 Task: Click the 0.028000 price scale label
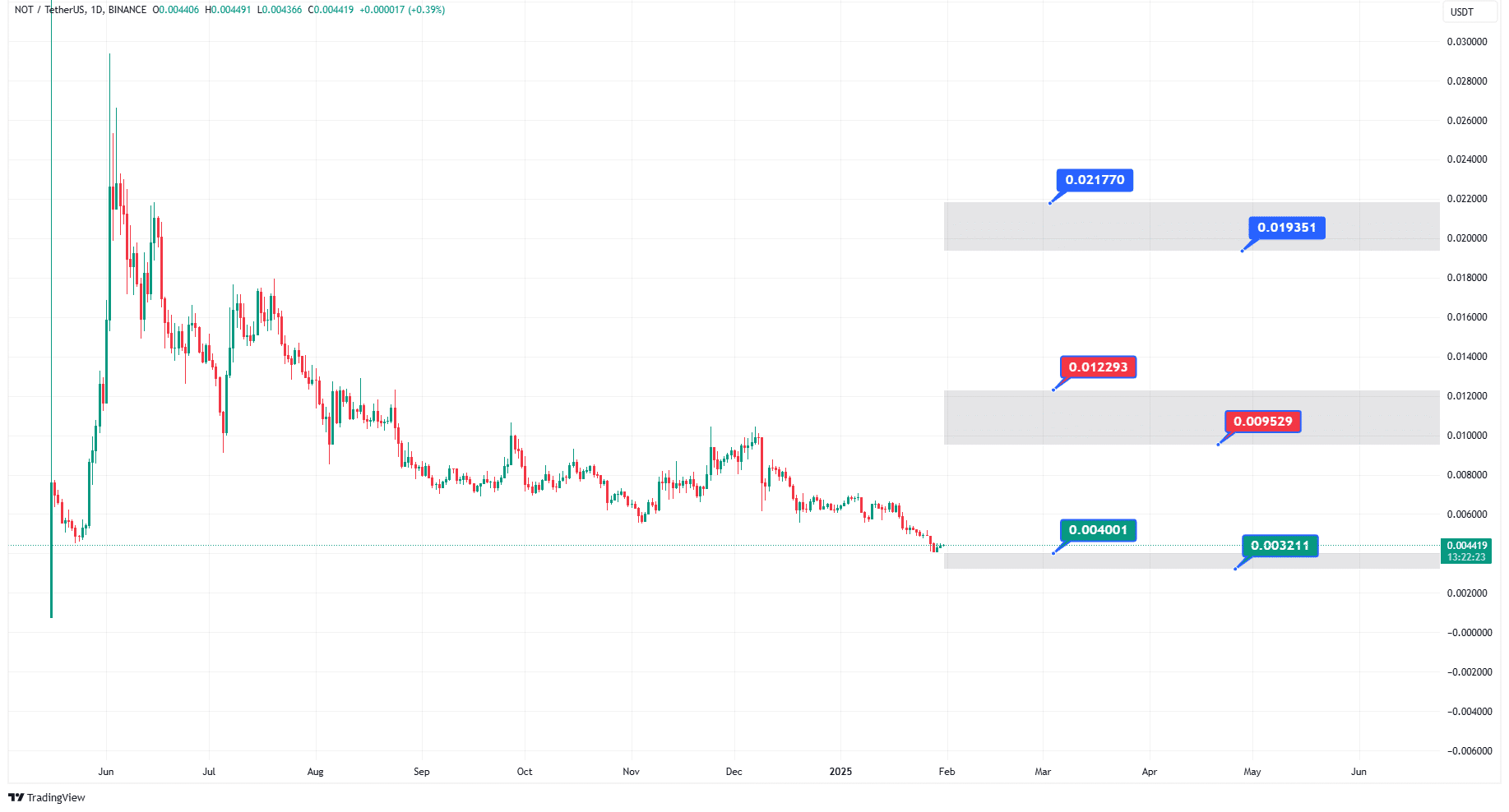click(x=1467, y=81)
